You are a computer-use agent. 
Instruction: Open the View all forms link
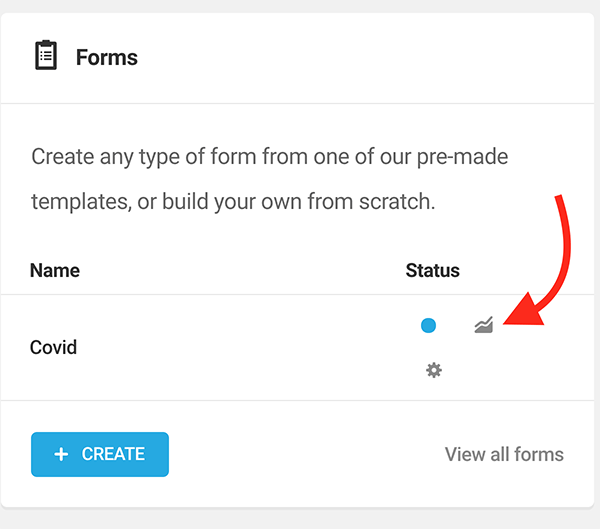pos(504,454)
